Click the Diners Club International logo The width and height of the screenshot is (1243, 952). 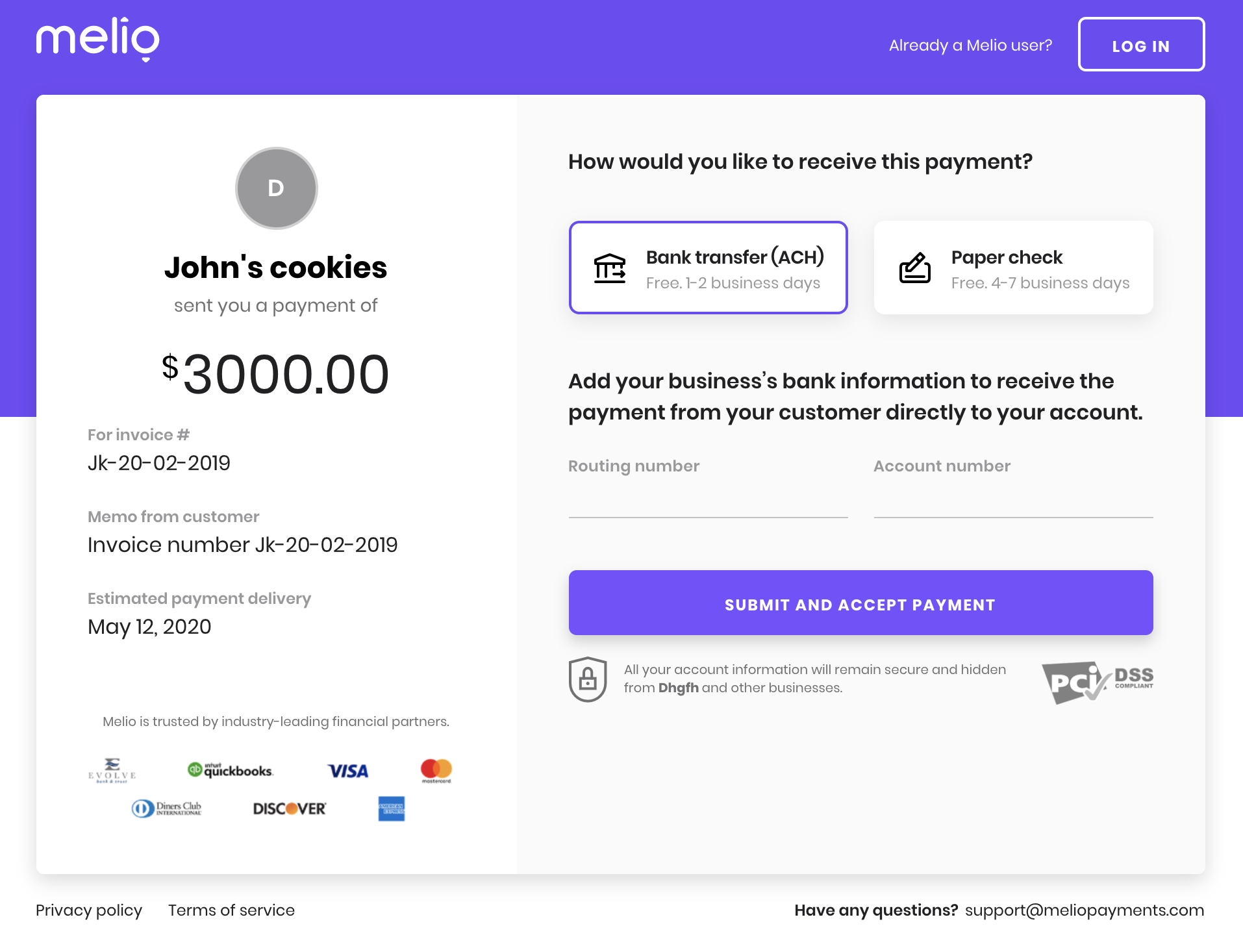click(167, 808)
